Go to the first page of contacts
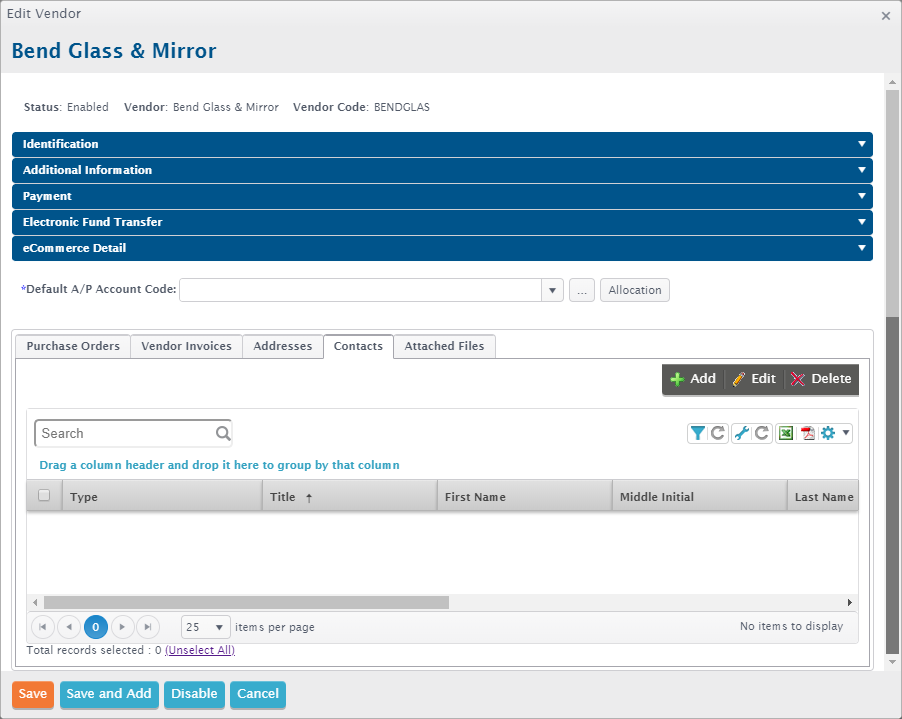Viewport: 902px width, 719px height. coord(43,627)
